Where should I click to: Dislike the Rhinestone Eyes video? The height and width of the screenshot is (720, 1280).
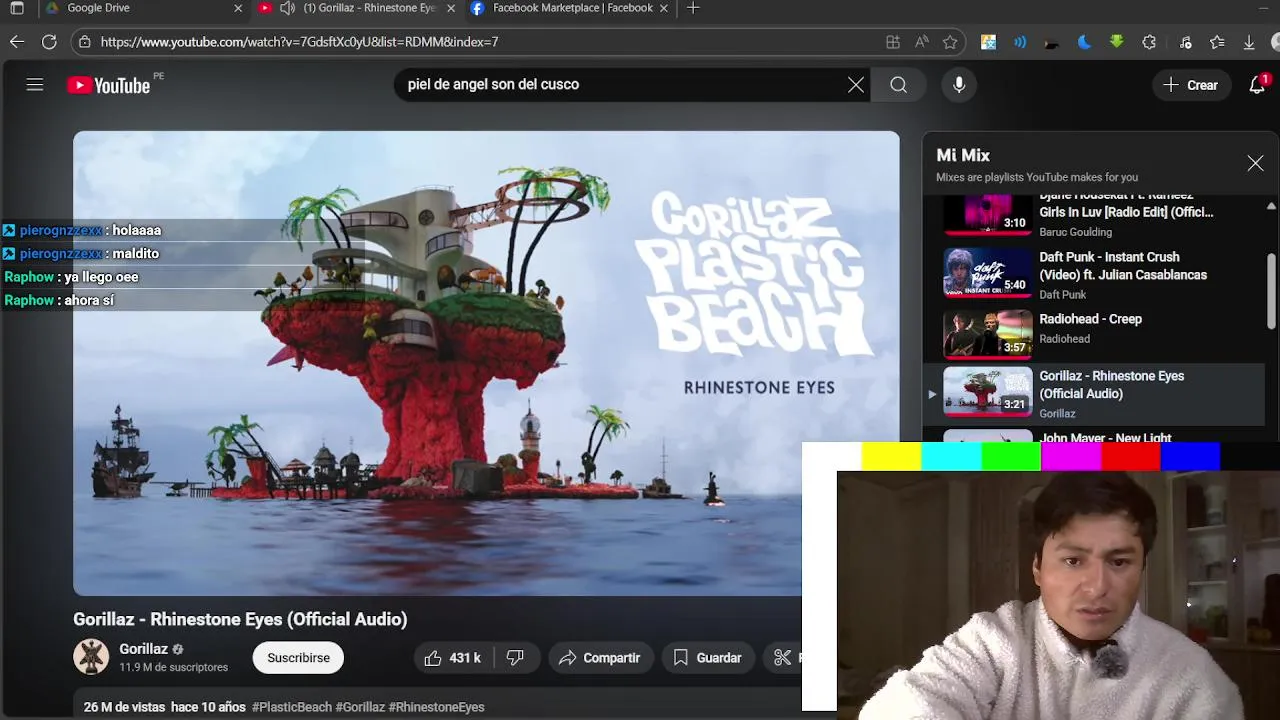515,658
